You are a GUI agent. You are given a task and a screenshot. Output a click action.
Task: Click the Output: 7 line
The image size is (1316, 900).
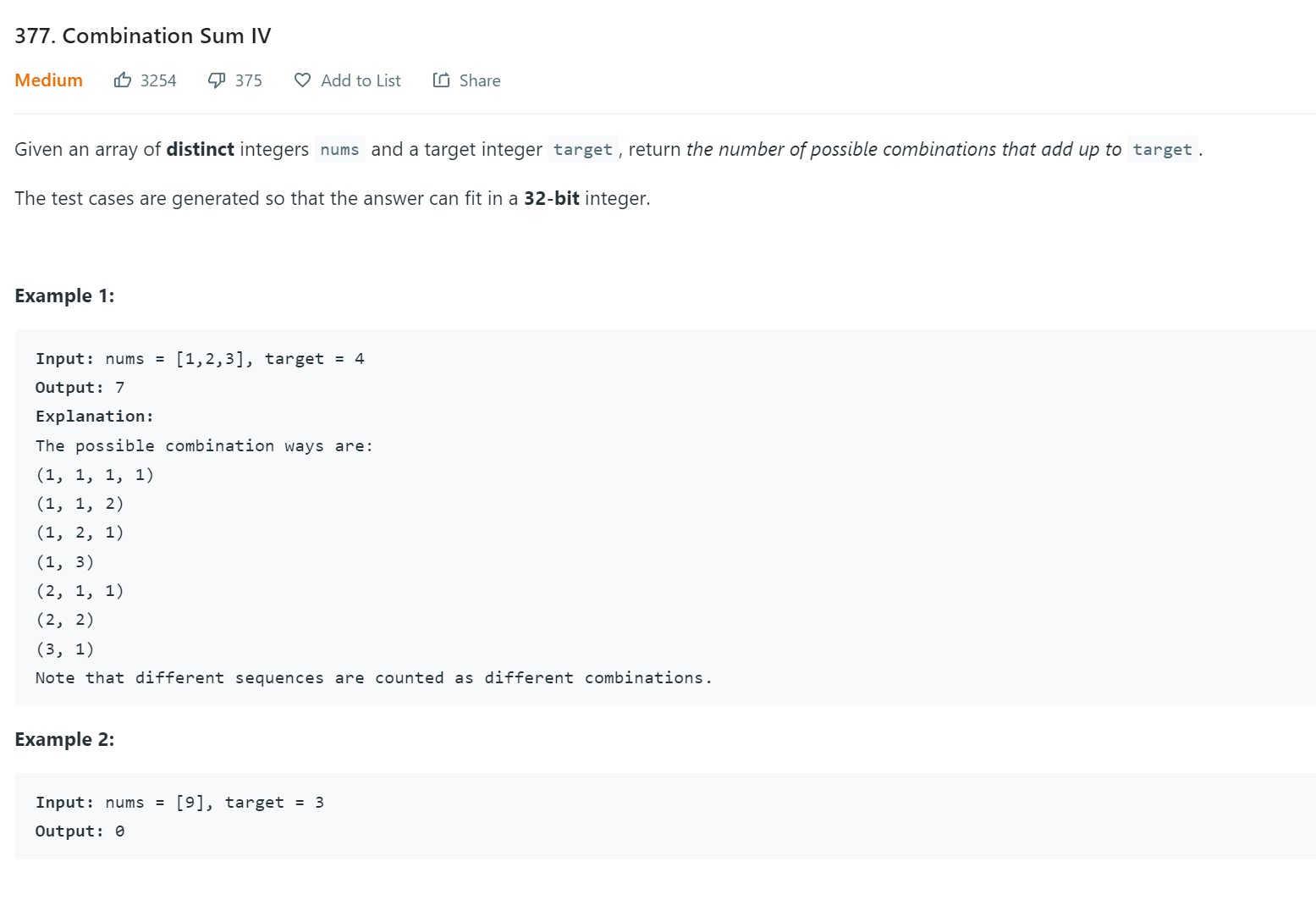80,388
